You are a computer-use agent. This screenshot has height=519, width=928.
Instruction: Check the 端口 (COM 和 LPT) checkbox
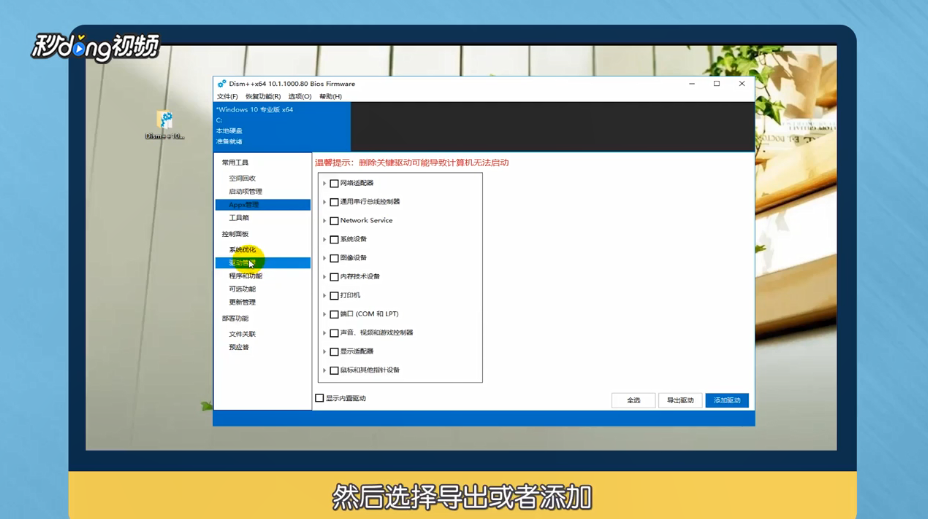coord(334,314)
